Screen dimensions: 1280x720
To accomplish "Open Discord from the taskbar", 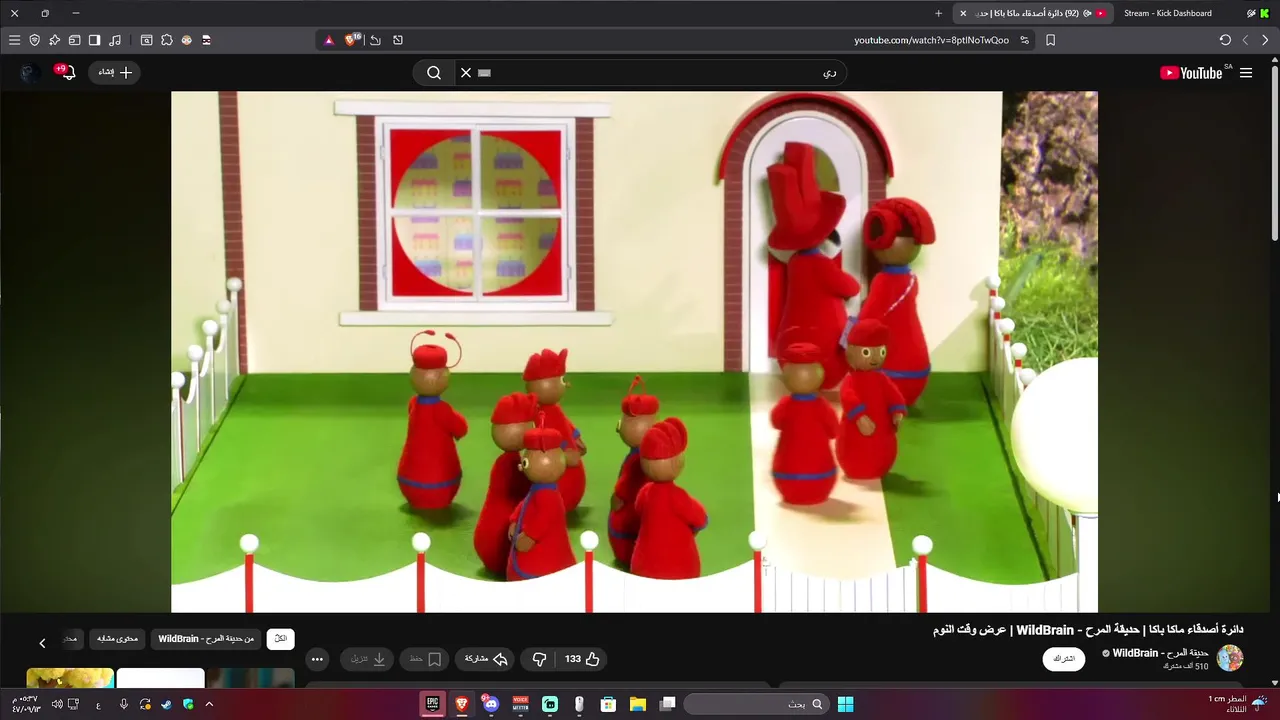I will (490, 704).
